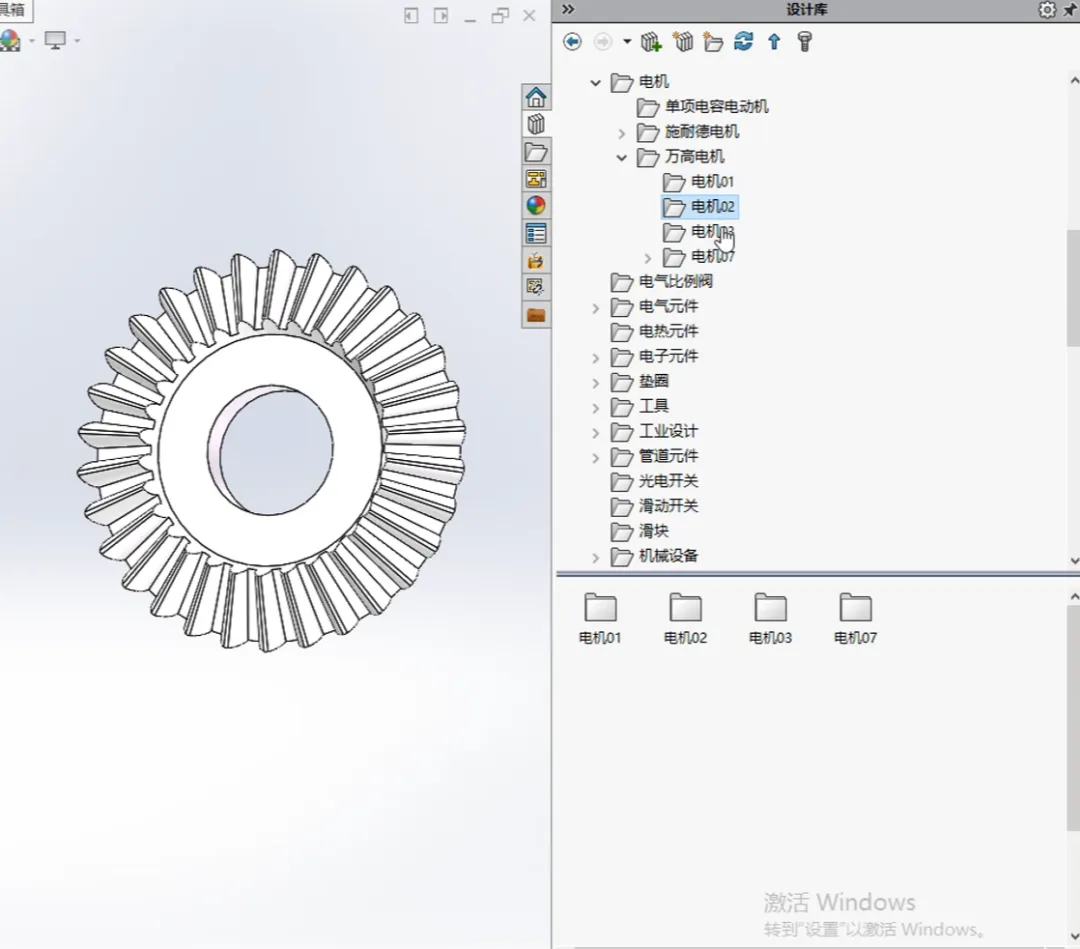
Task: Click the bevel gear model
Action: 271,450
